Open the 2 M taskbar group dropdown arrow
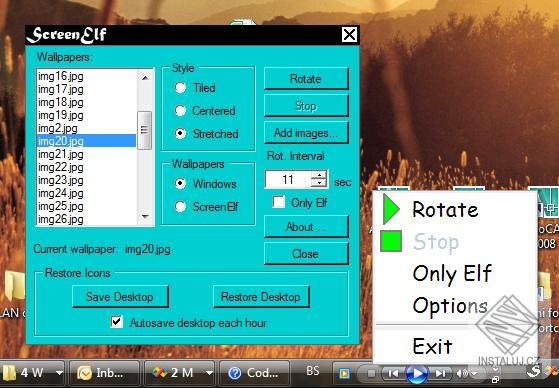The height and width of the screenshot is (388, 559). 209,373
